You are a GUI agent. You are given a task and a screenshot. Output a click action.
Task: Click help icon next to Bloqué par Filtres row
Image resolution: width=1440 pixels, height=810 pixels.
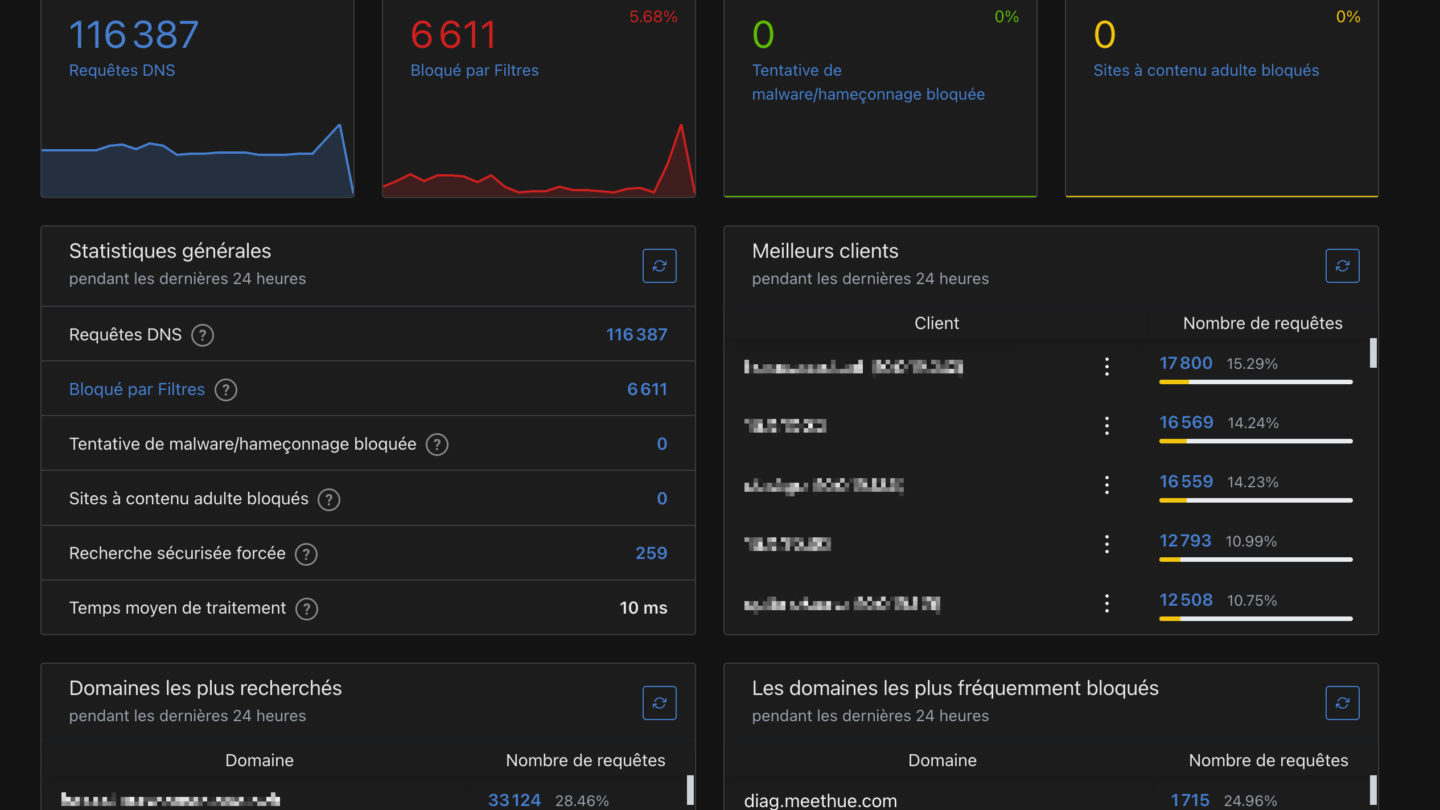[x=226, y=390]
